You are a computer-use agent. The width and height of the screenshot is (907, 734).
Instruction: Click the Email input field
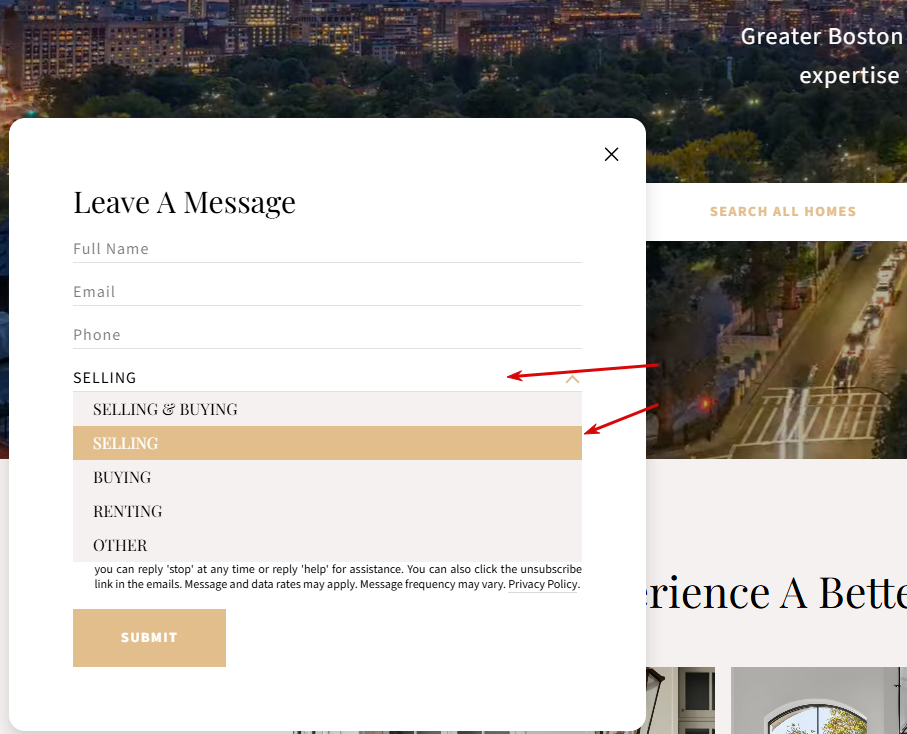[x=327, y=292]
